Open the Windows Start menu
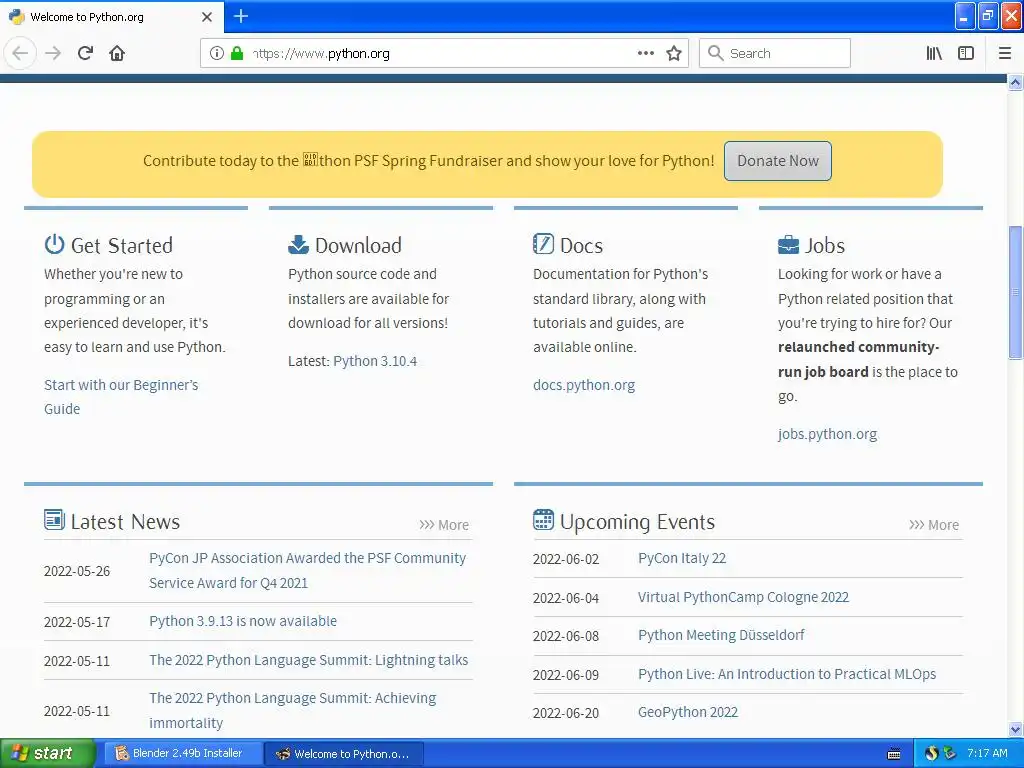The image size is (1024, 768). [x=47, y=754]
